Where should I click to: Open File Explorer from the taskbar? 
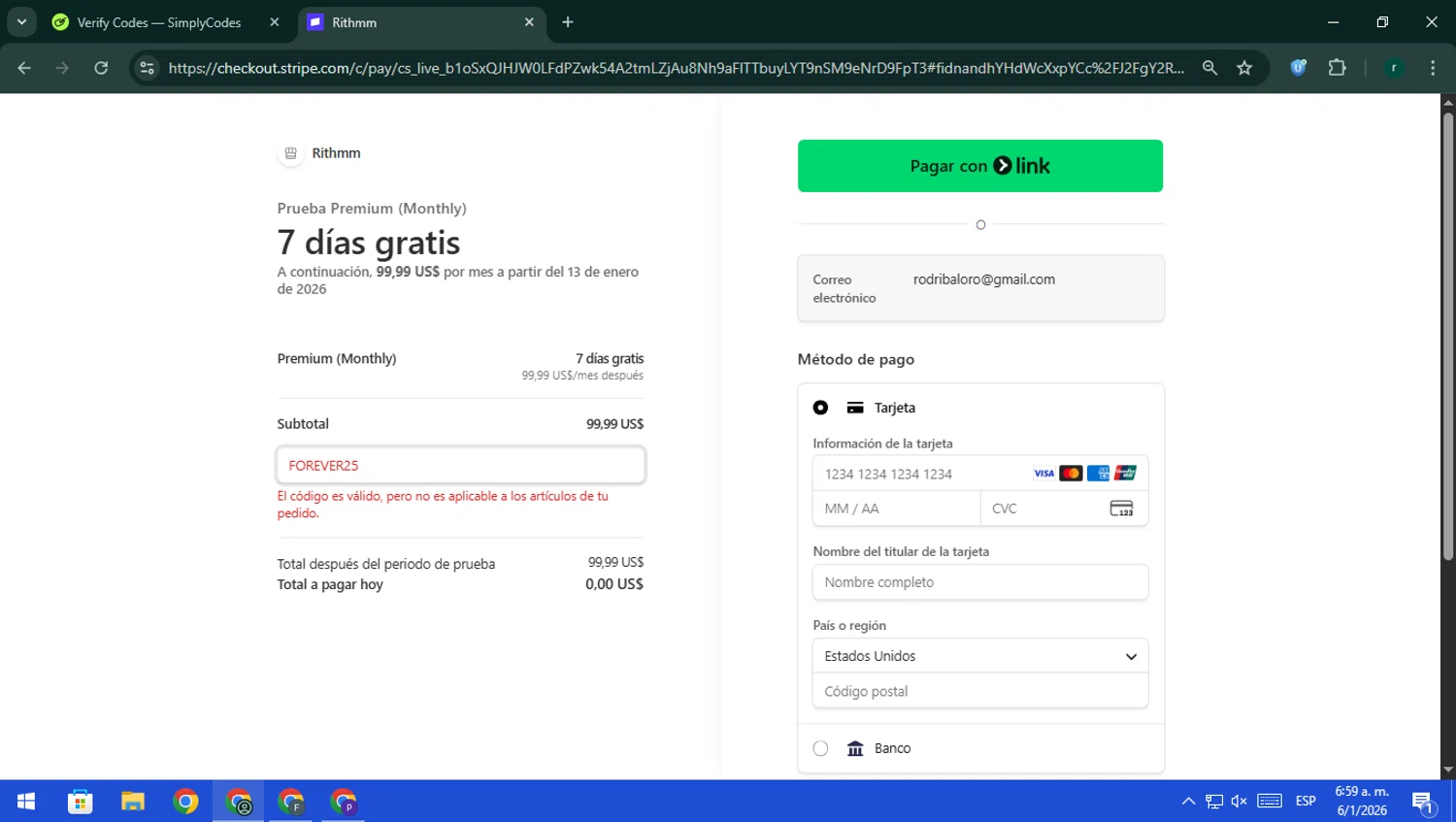(133, 802)
